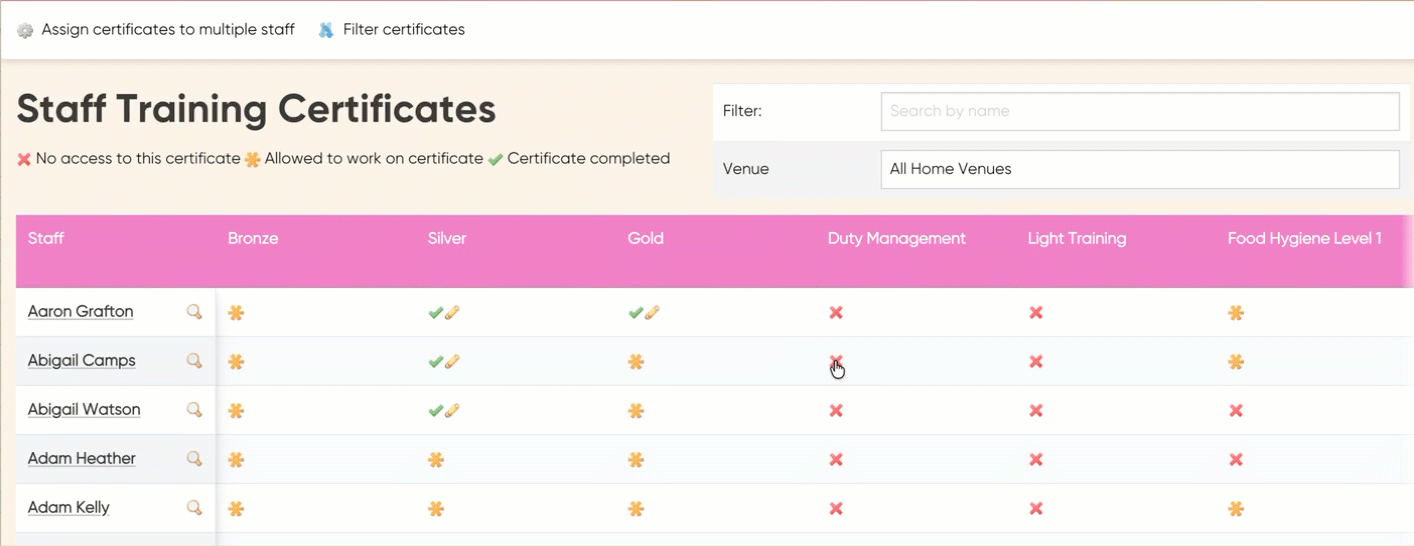Toggle Aaron Grafton's Bronze certificate star
This screenshot has height=546, width=1414.
[x=236, y=313]
